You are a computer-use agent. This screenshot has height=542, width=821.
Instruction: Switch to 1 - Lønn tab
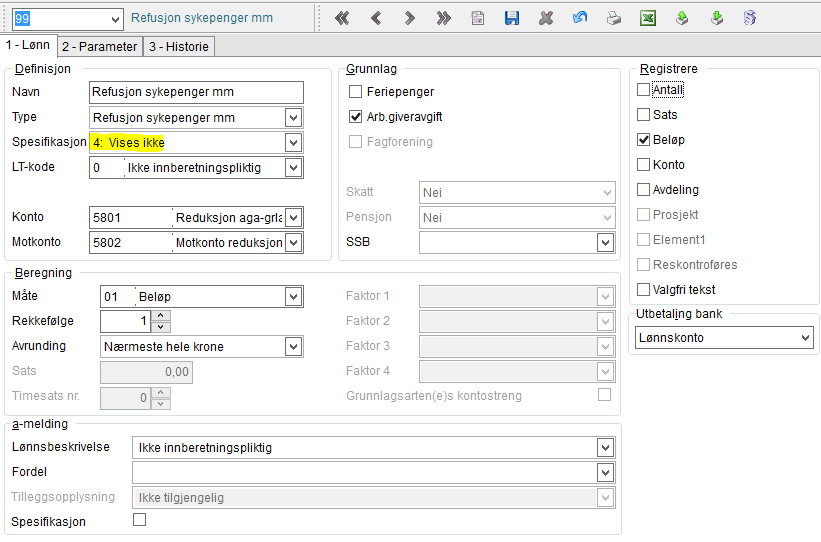click(x=28, y=45)
